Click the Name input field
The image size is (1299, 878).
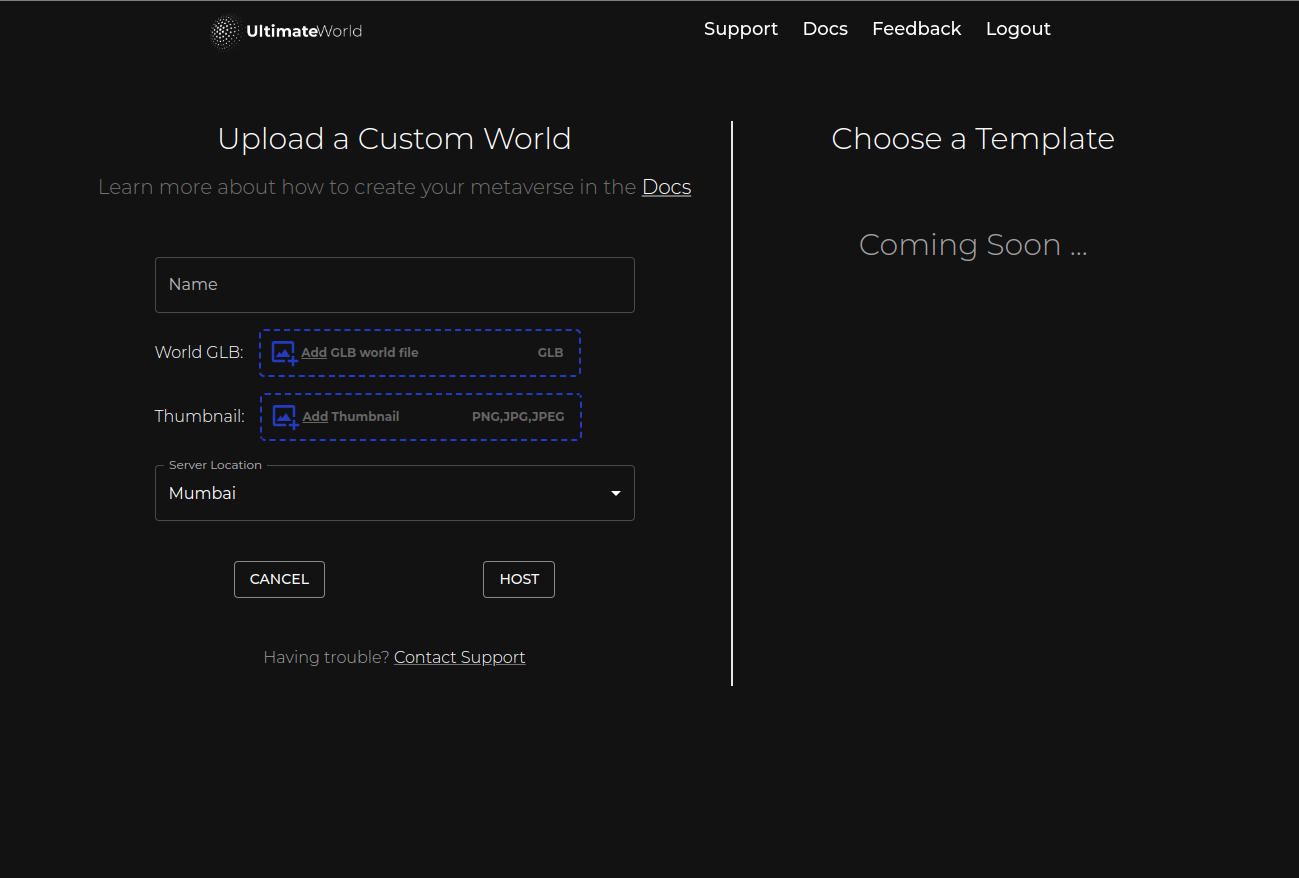pyautogui.click(x=395, y=285)
